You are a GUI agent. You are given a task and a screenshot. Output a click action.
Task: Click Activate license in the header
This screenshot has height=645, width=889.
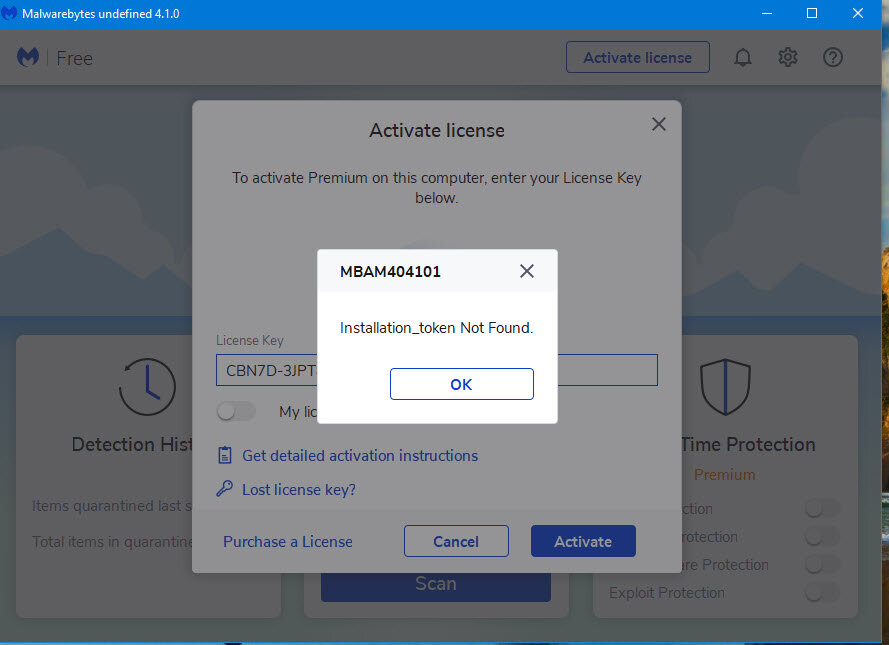(x=637, y=57)
